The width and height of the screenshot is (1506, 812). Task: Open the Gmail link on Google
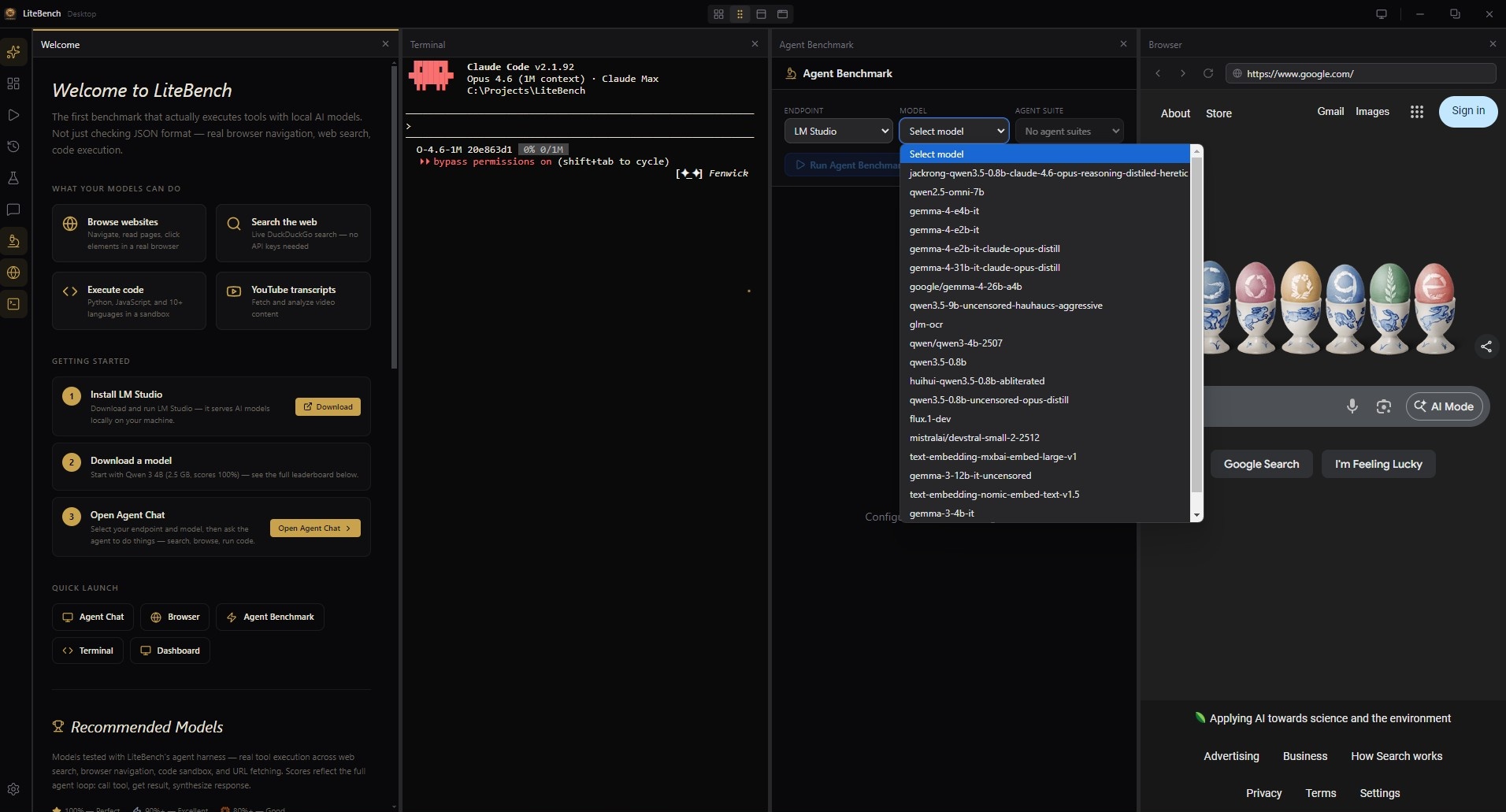click(x=1330, y=111)
